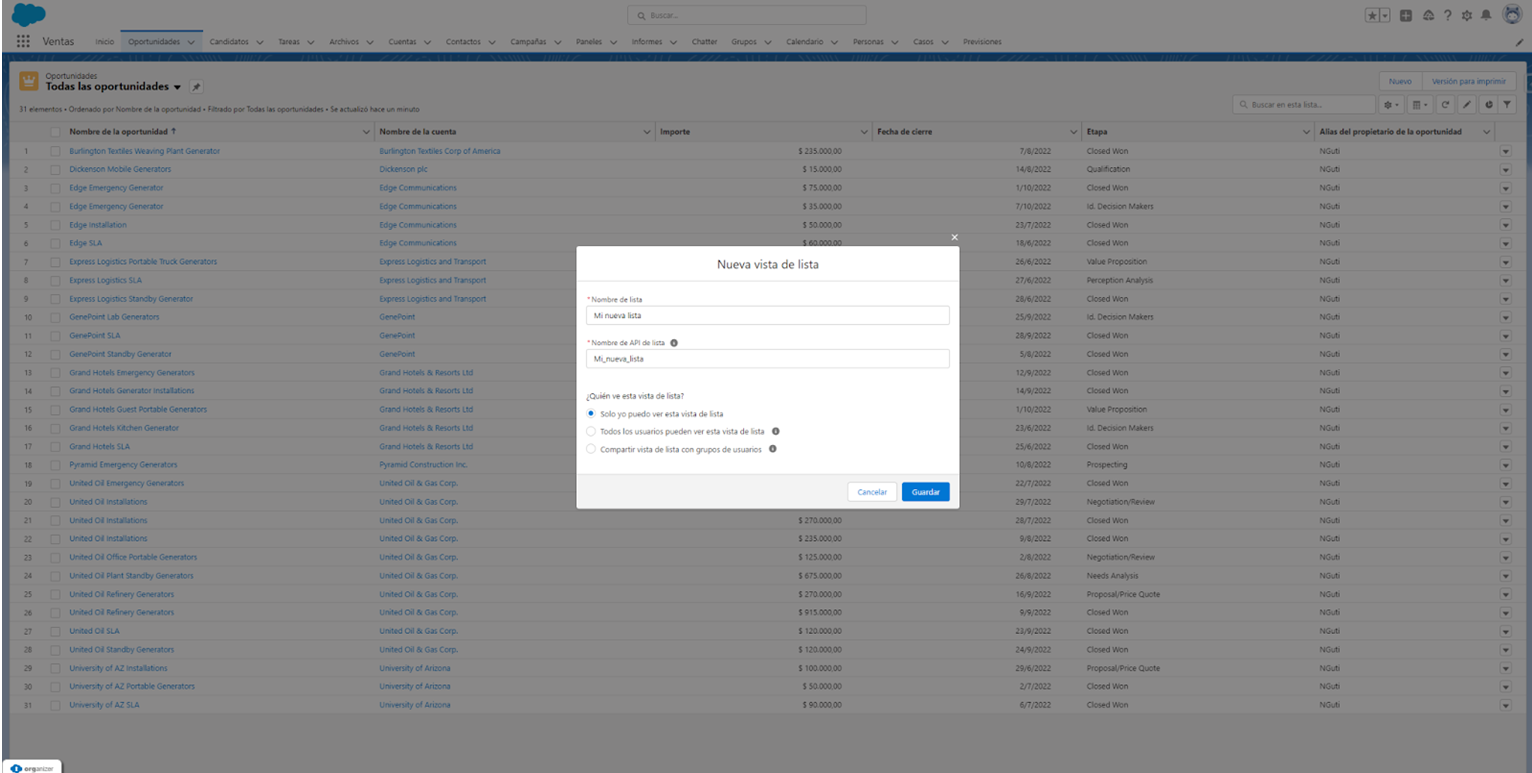1532x773 pixels.
Task: Select Solo yo puedo ver esta vista radio
Action: (x=591, y=413)
